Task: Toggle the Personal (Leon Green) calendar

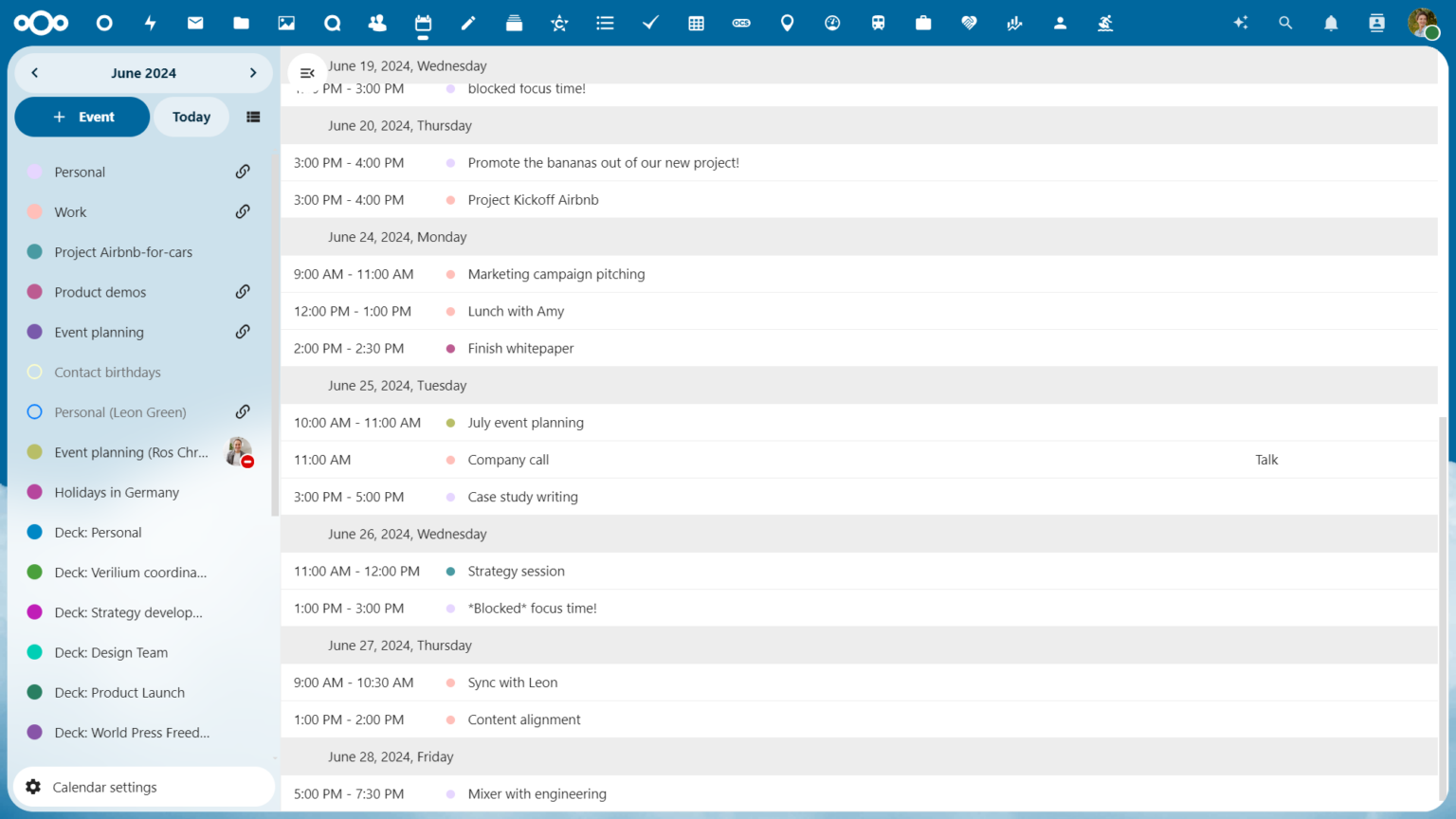Action: coord(36,411)
